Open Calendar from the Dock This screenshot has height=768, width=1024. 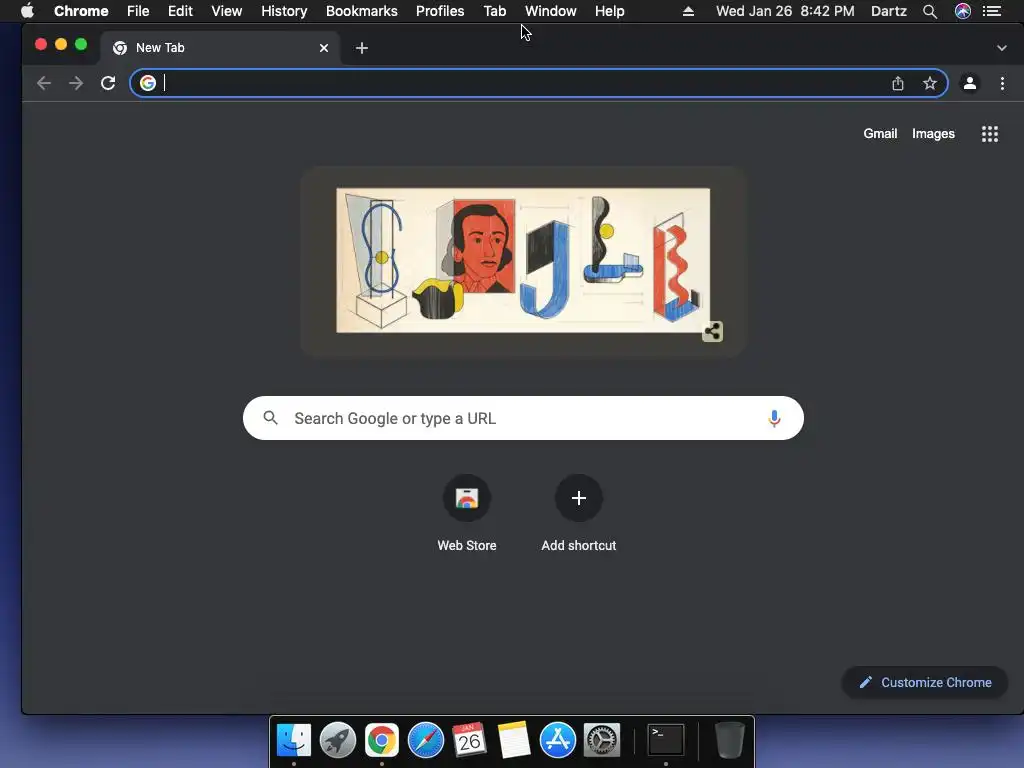click(470, 740)
